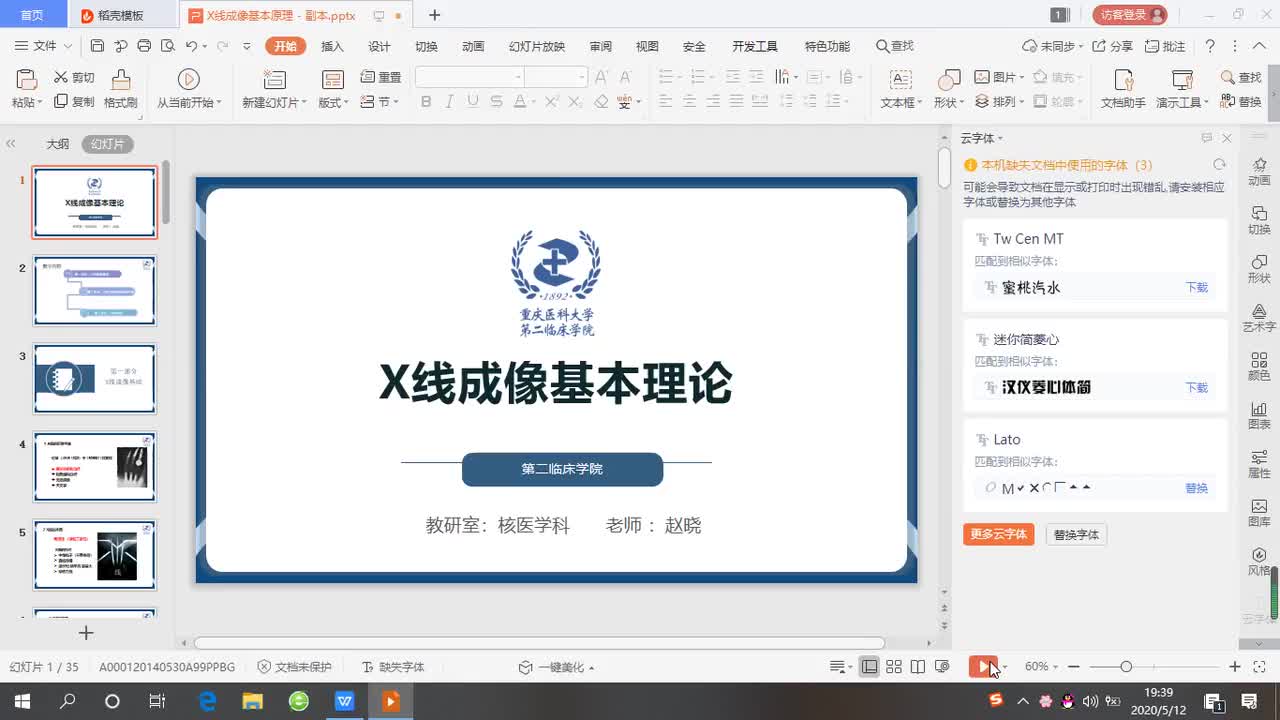Image resolution: width=1280 pixels, height=720 pixels.
Task: Open the Insert (插入) tab
Action: (x=332, y=46)
